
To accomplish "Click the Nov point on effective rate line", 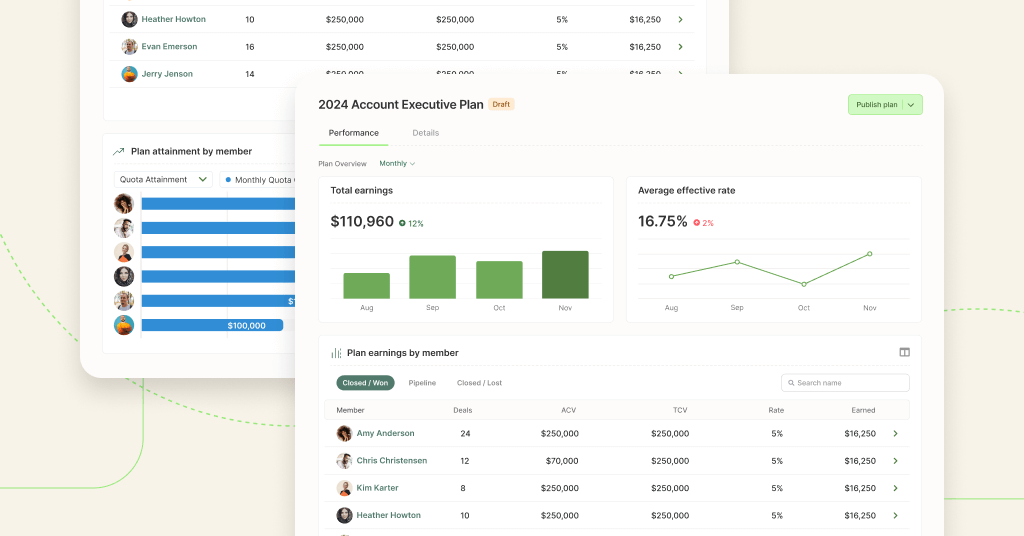I will click(870, 254).
